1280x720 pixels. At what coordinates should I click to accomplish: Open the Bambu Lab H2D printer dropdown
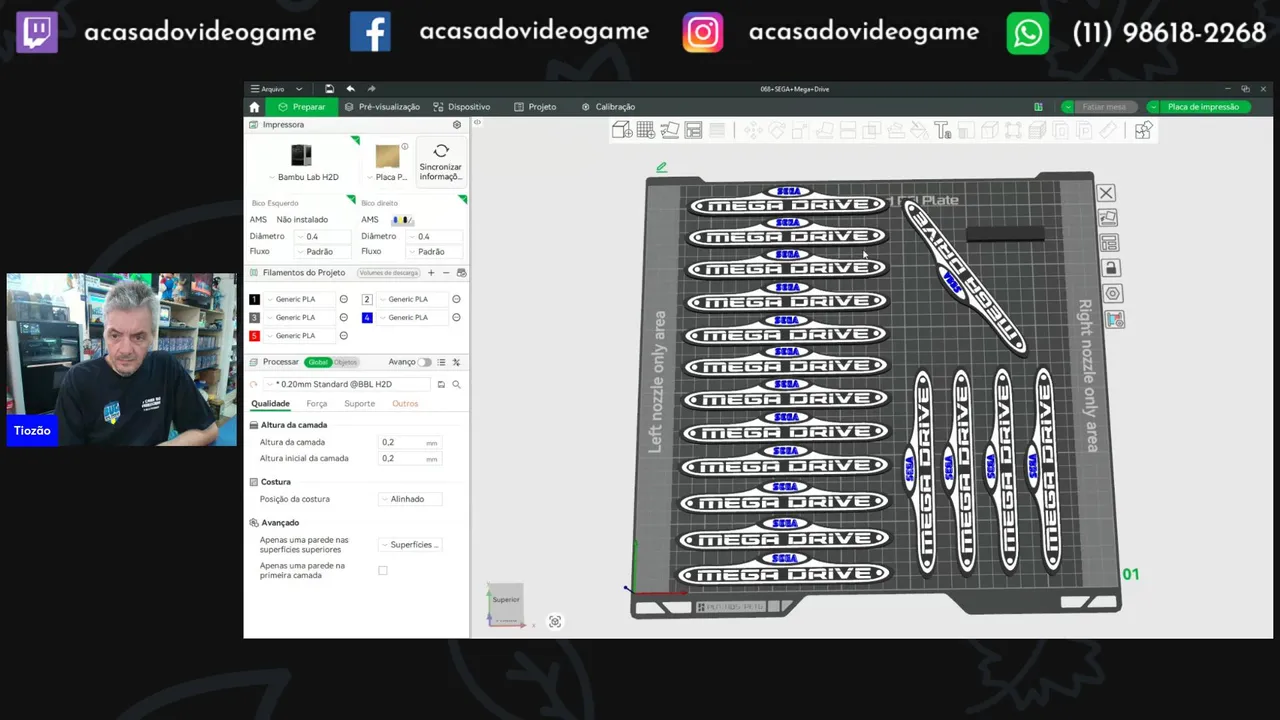pos(303,177)
